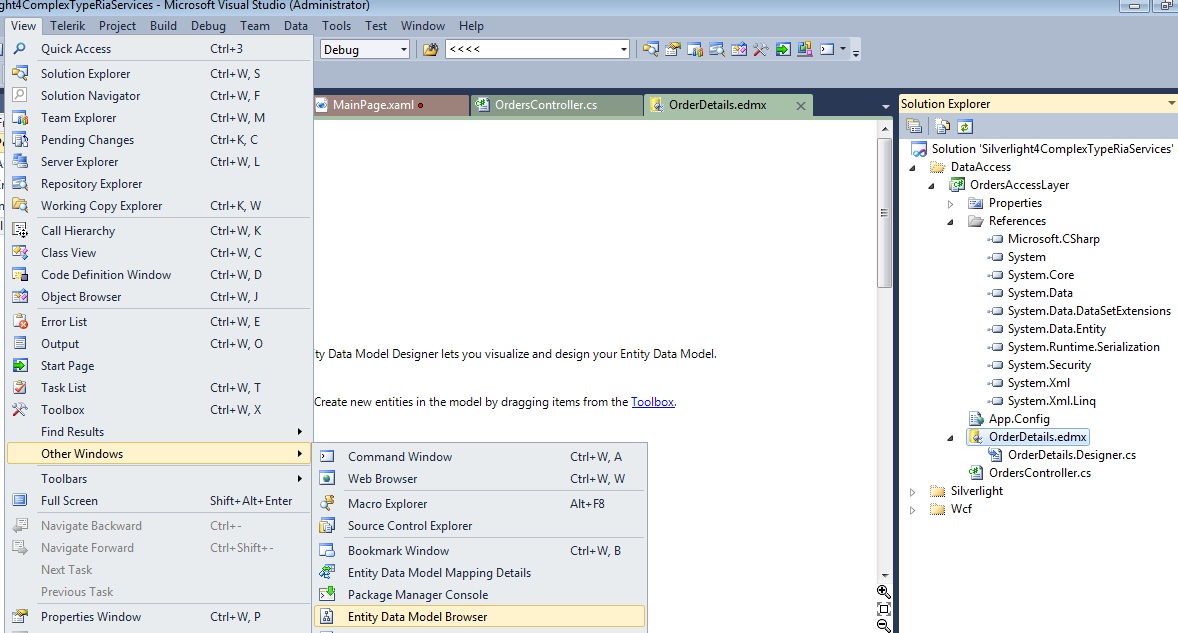
Task: Click the Web Browser icon in the submenu
Action: [x=327, y=478]
